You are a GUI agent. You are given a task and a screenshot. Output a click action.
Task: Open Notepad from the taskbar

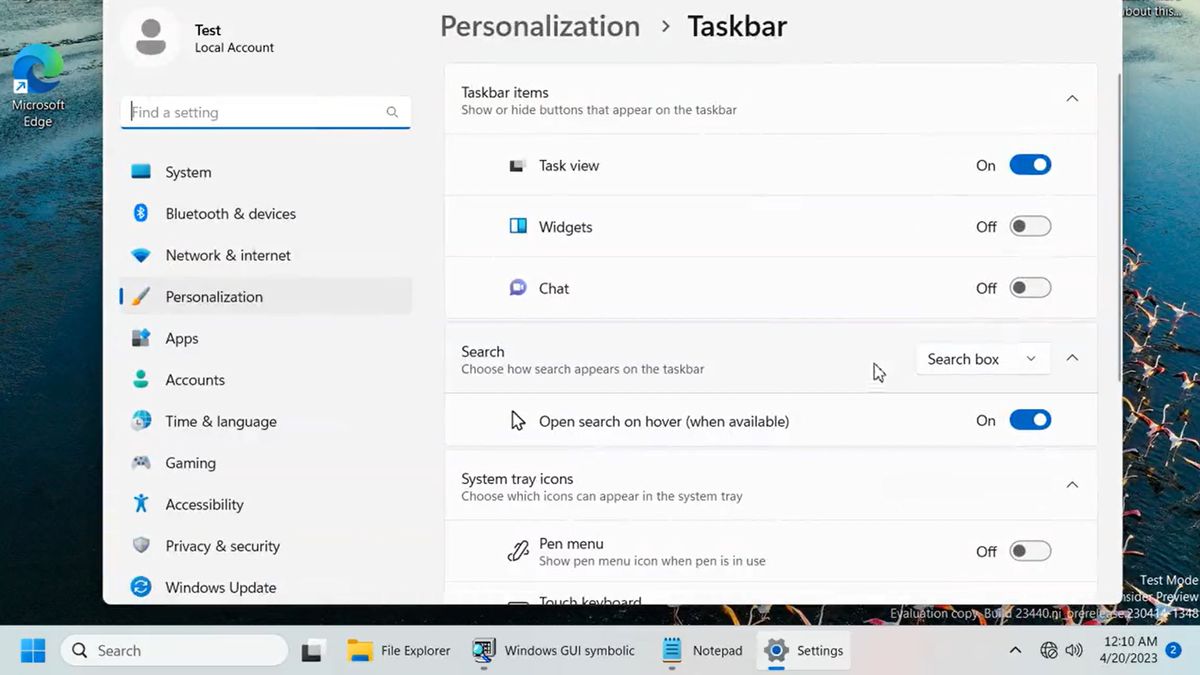coord(700,650)
